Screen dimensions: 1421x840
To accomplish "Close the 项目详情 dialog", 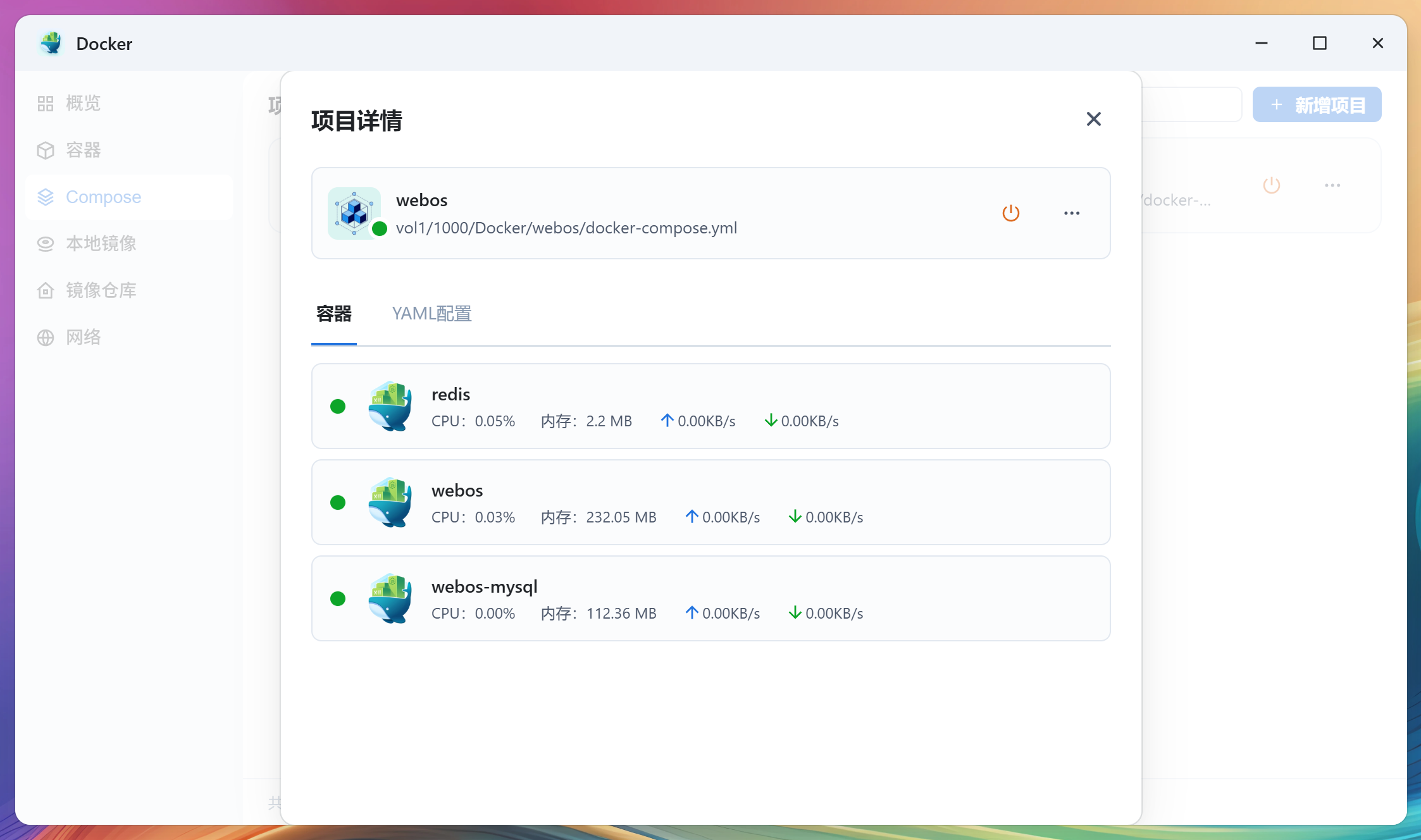I will (x=1093, y=119).
